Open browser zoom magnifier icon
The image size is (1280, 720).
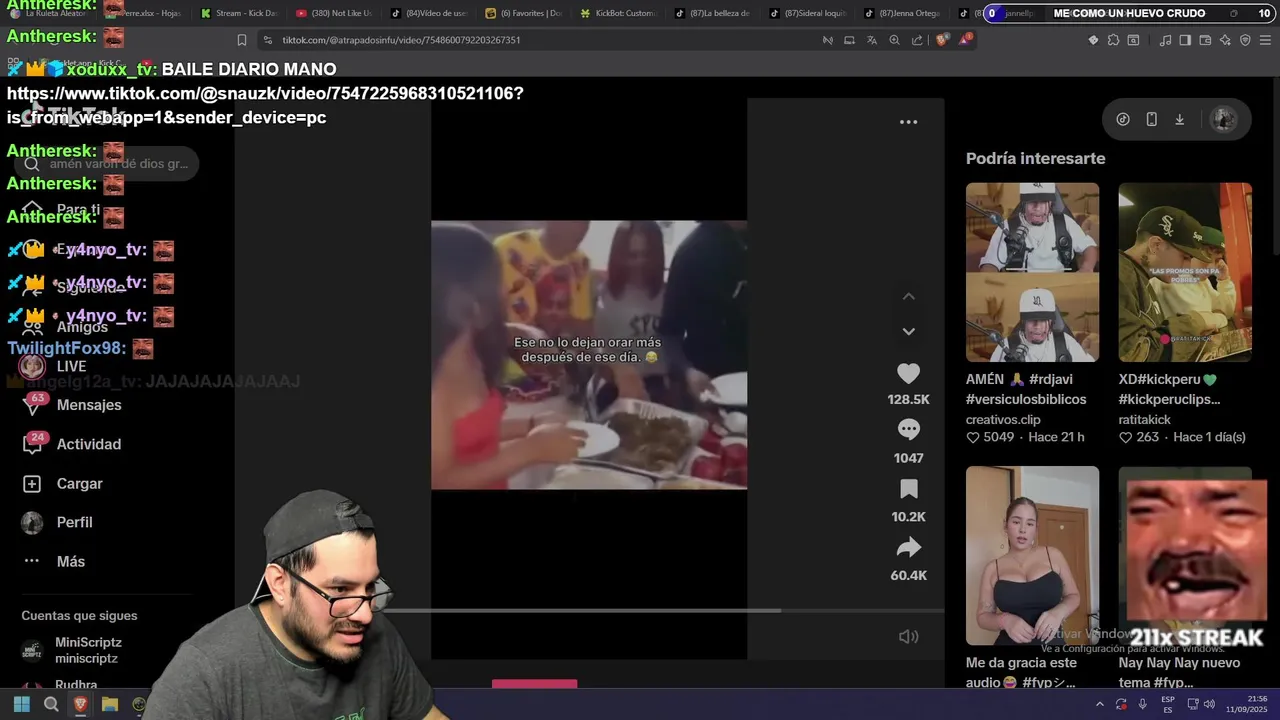click(x=894, y=40)
